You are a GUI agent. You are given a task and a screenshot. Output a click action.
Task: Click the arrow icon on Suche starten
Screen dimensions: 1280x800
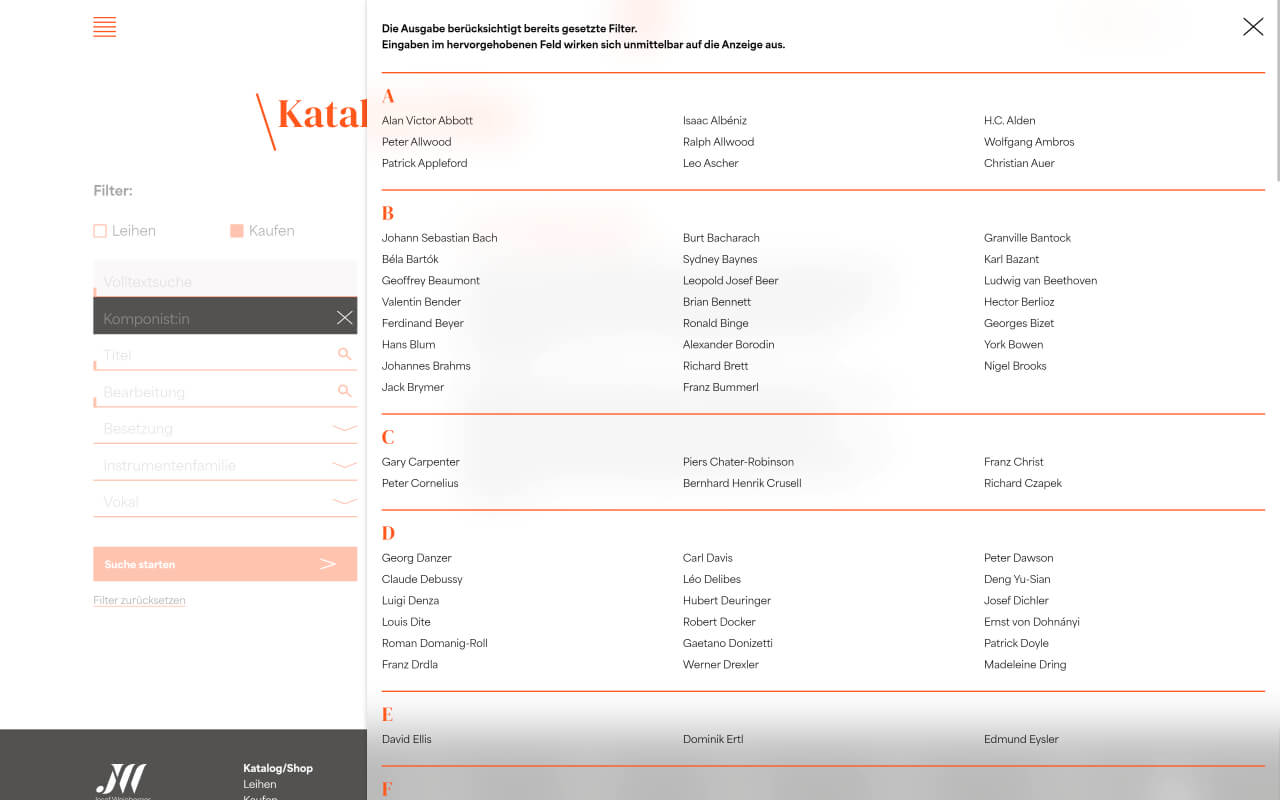pos(327,564)
